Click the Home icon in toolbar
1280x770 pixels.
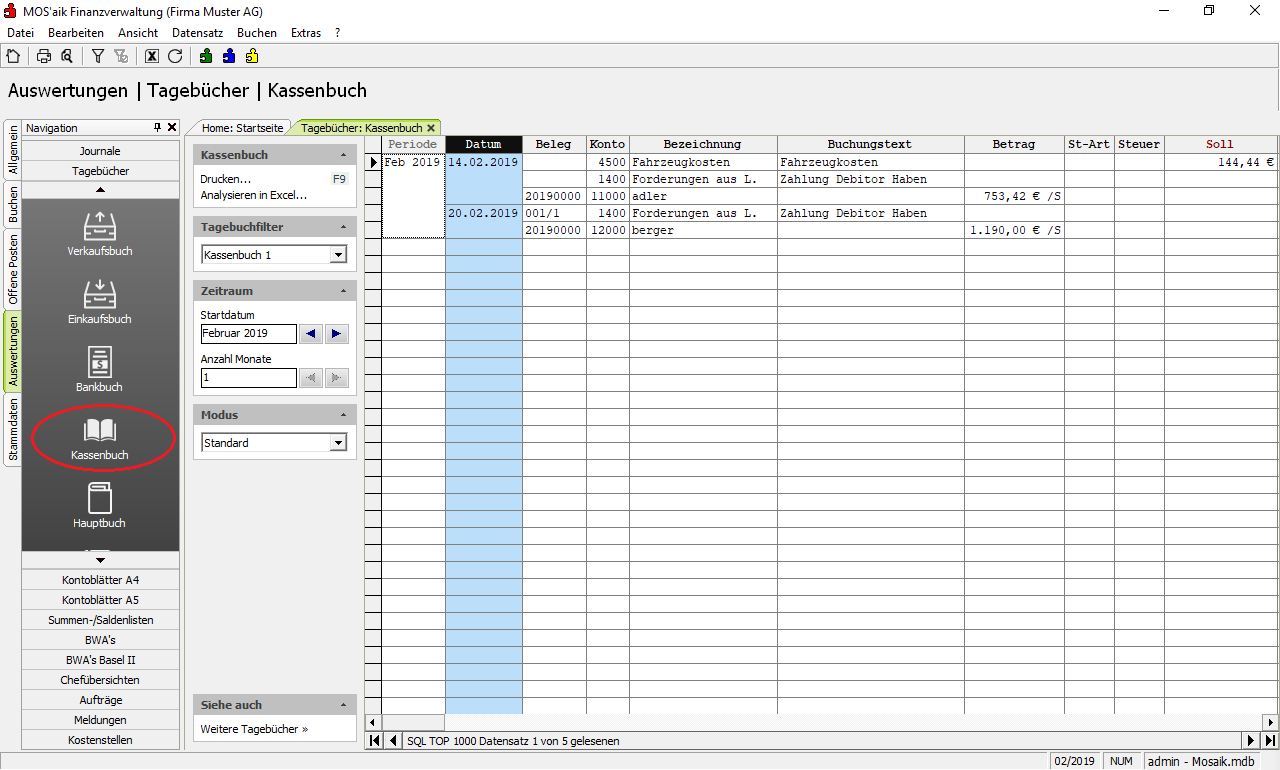(x=13, y=56)
